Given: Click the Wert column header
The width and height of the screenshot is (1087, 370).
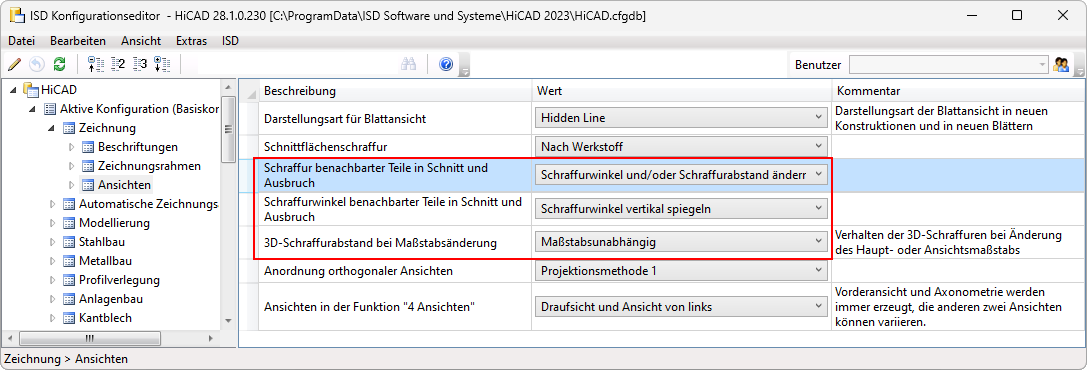Looking at the screenshot, I should [682, 91].
